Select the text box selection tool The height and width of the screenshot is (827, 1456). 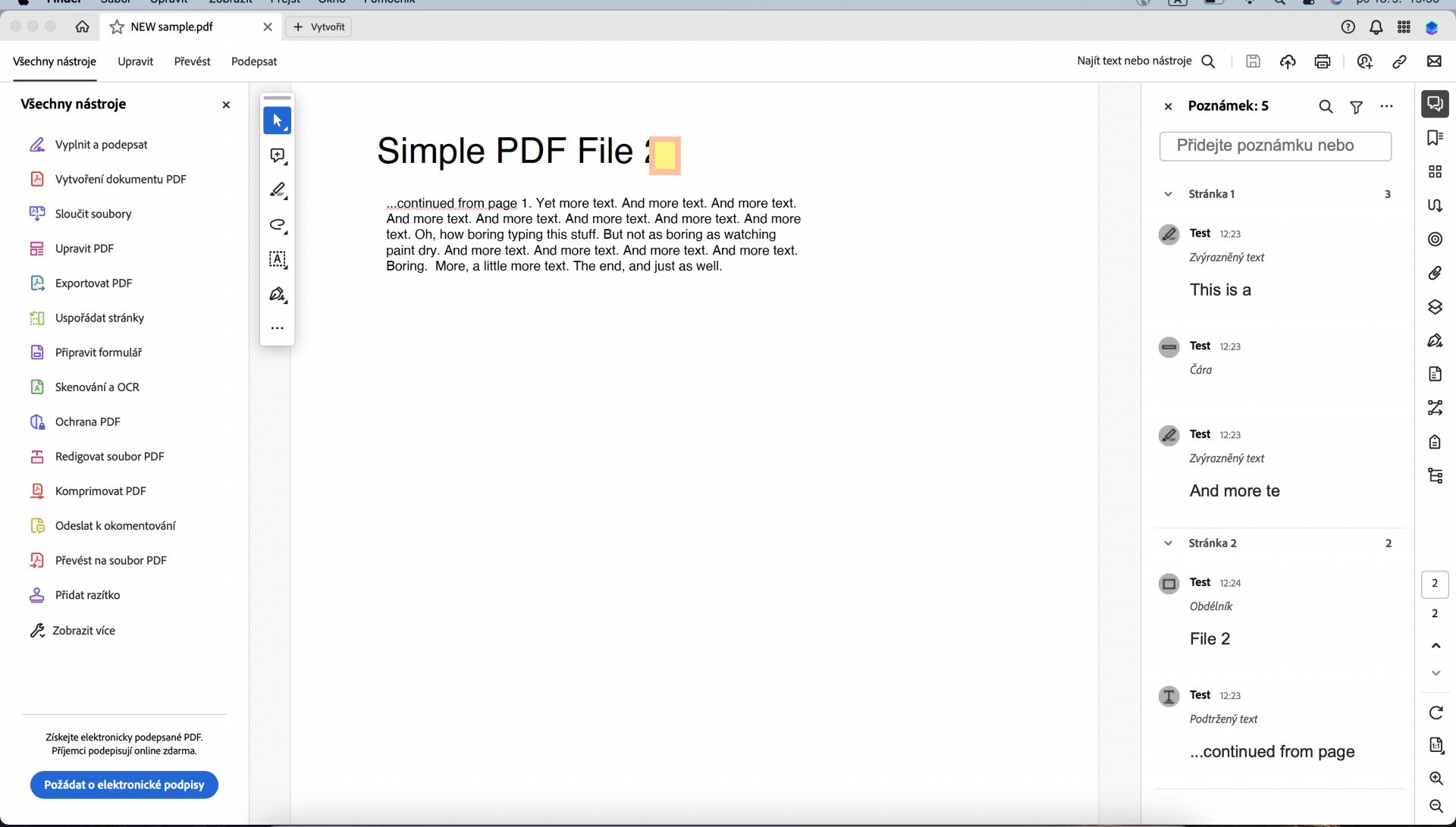(278, 259)
